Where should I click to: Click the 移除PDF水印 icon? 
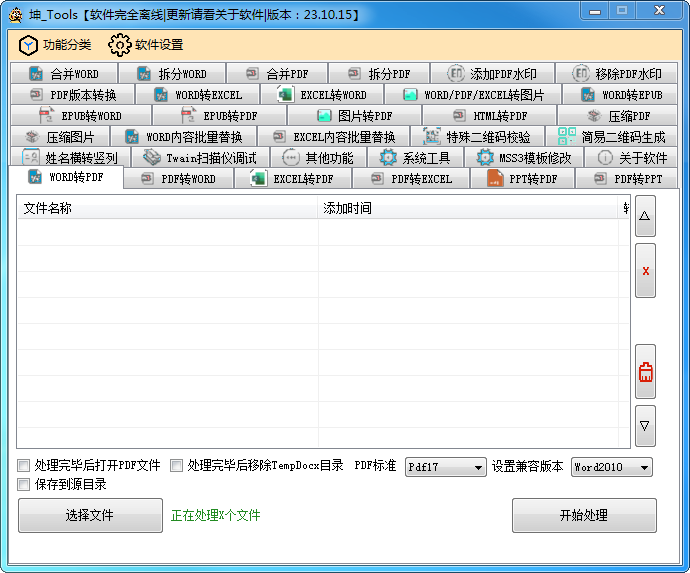[x=580, y=73]
